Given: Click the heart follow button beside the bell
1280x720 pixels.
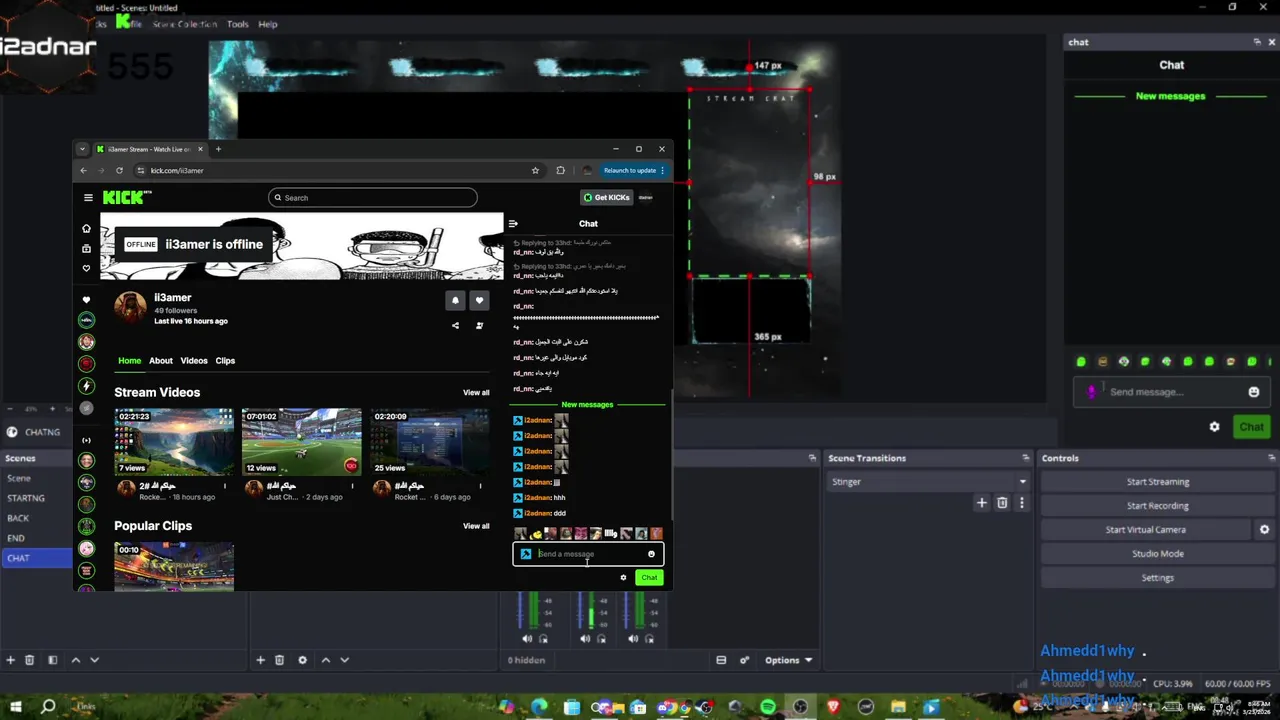Looking at the screenshot, I should coord(479,300).
